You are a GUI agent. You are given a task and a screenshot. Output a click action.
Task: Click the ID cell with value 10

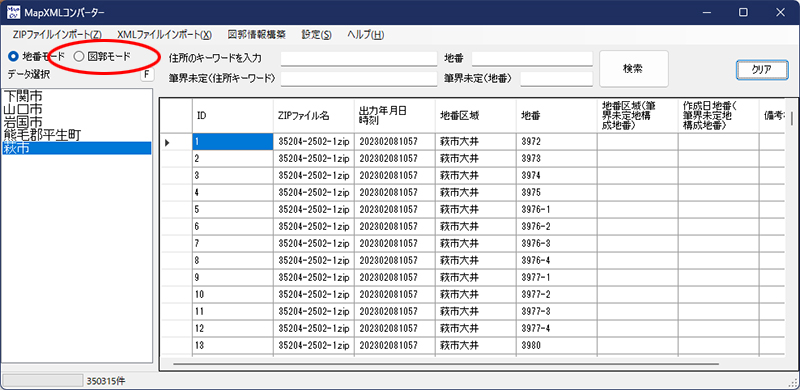tap(233, 295)
